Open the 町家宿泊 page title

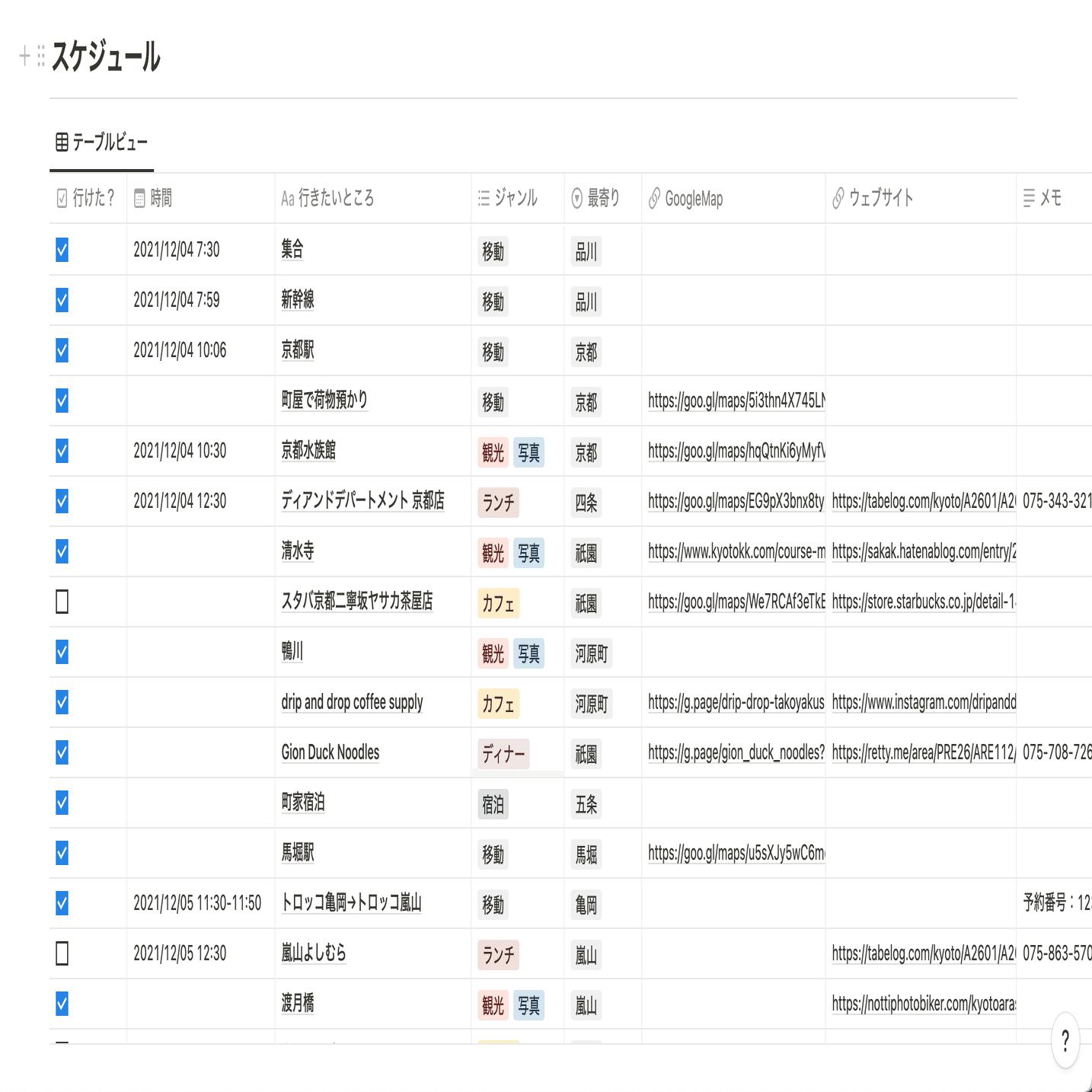303,802
